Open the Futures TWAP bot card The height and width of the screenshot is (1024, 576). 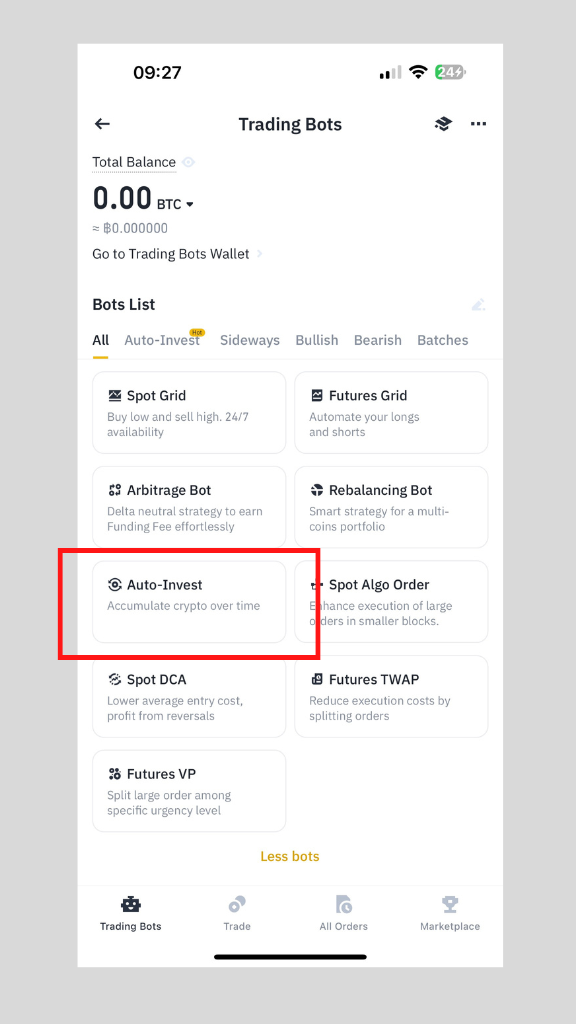click(x=391, y=696)
